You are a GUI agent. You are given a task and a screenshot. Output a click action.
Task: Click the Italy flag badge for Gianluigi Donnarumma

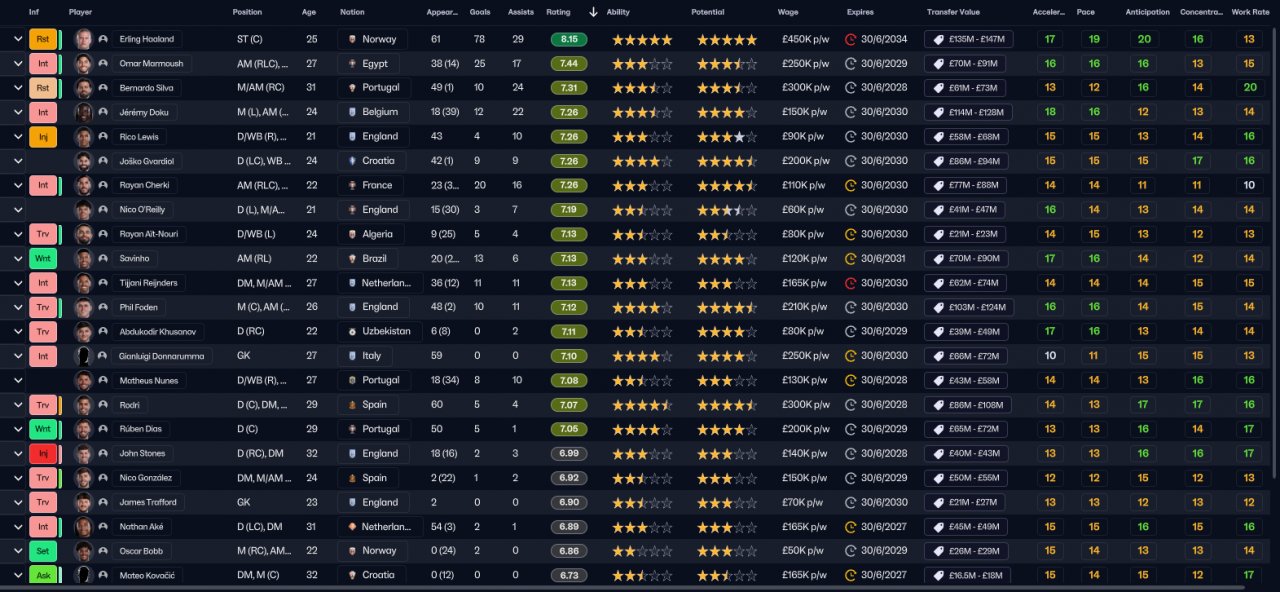[x=352, y=356]
